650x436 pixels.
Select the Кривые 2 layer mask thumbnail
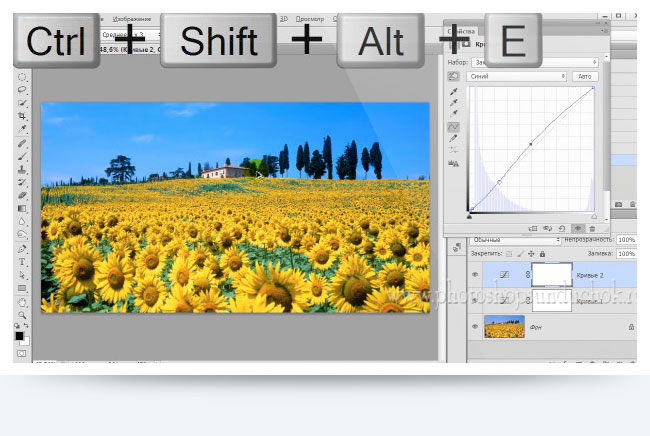click(x=552, y=274)
